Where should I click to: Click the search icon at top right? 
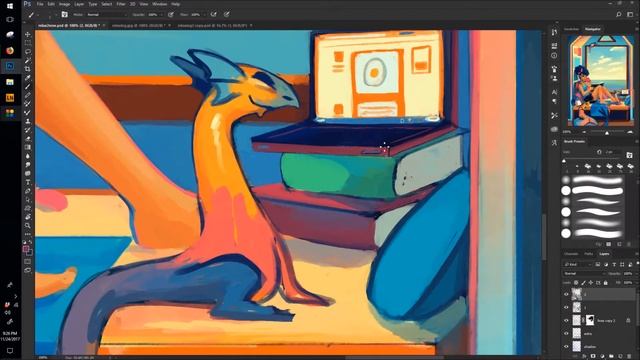[619, 14]
